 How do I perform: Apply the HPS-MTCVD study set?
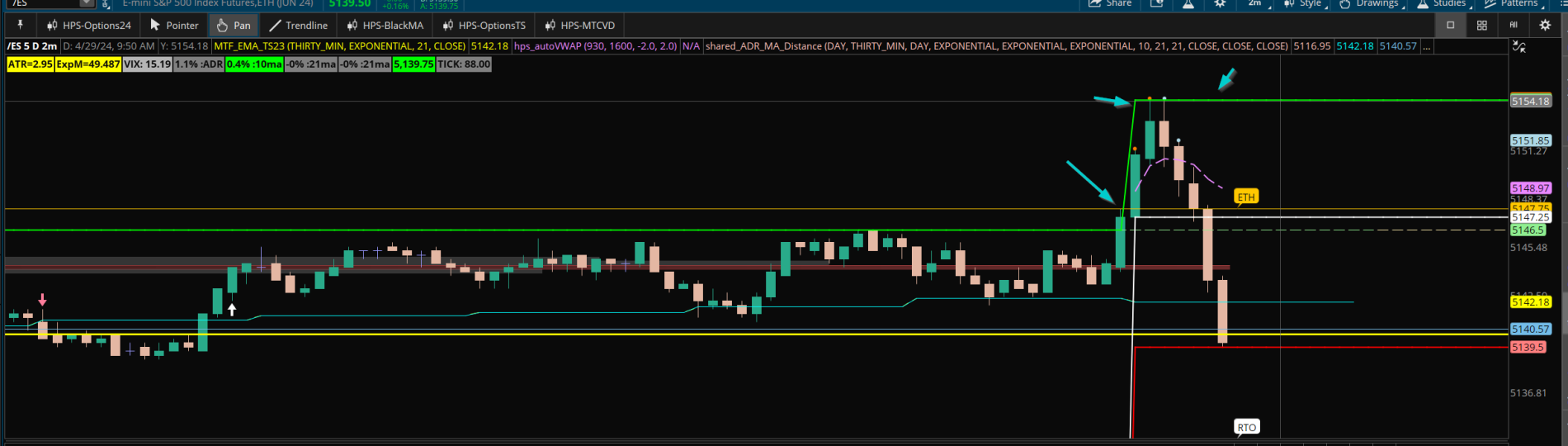point(580,25)
